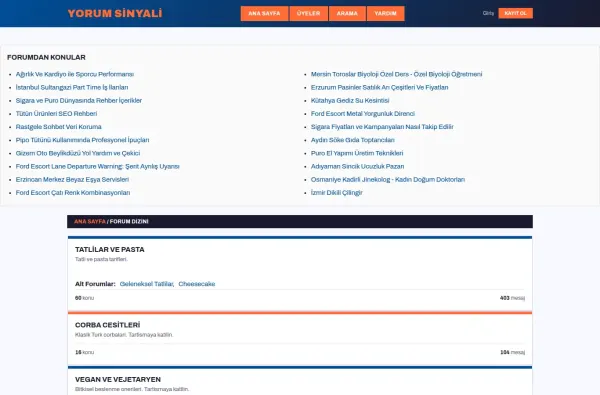The height and width of the screenshot is (395, 600).
Task: Open the ARAMA nav button
Action: point(347,13)
